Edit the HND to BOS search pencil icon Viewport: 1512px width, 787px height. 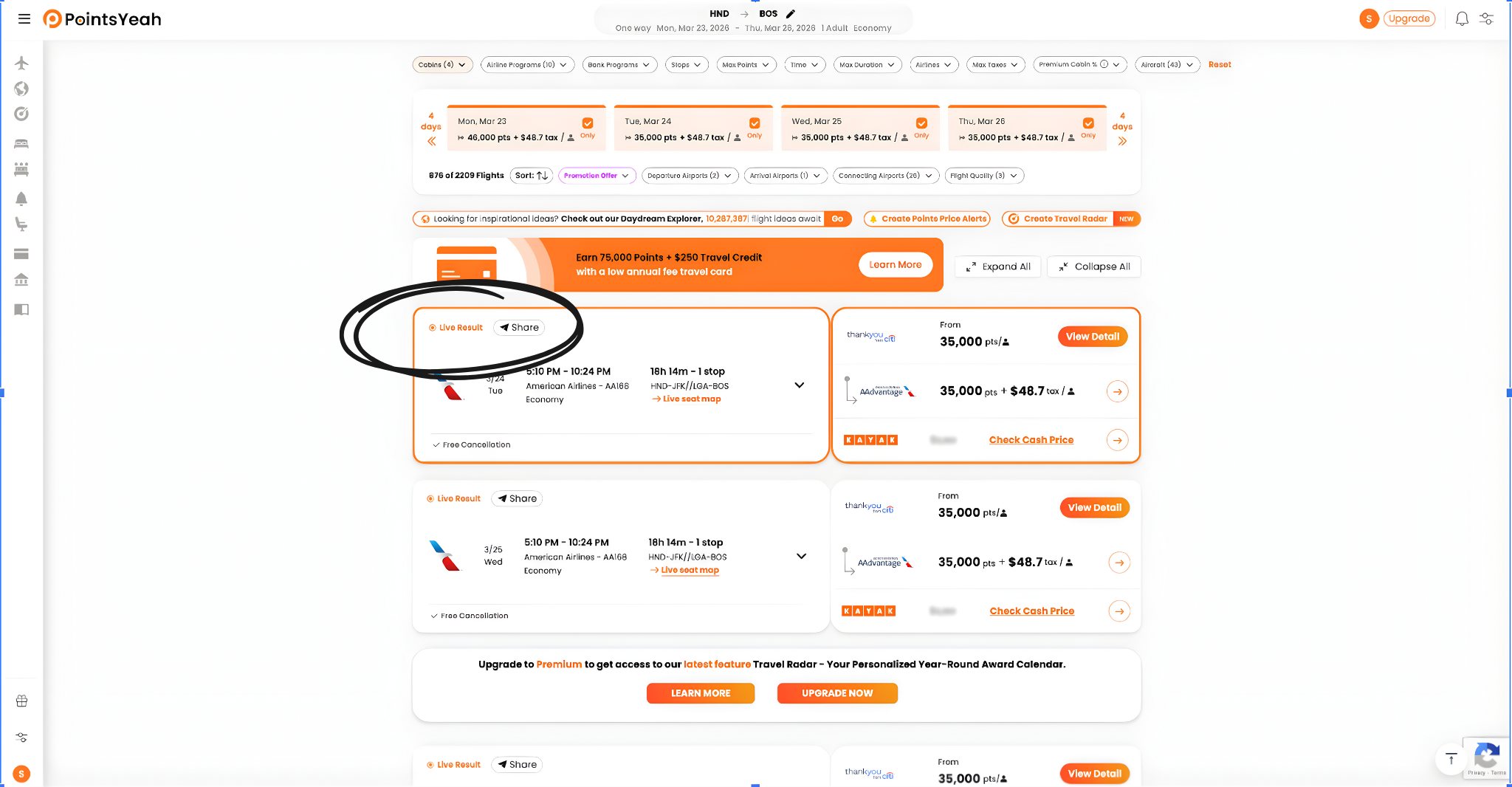coord(791,13)
